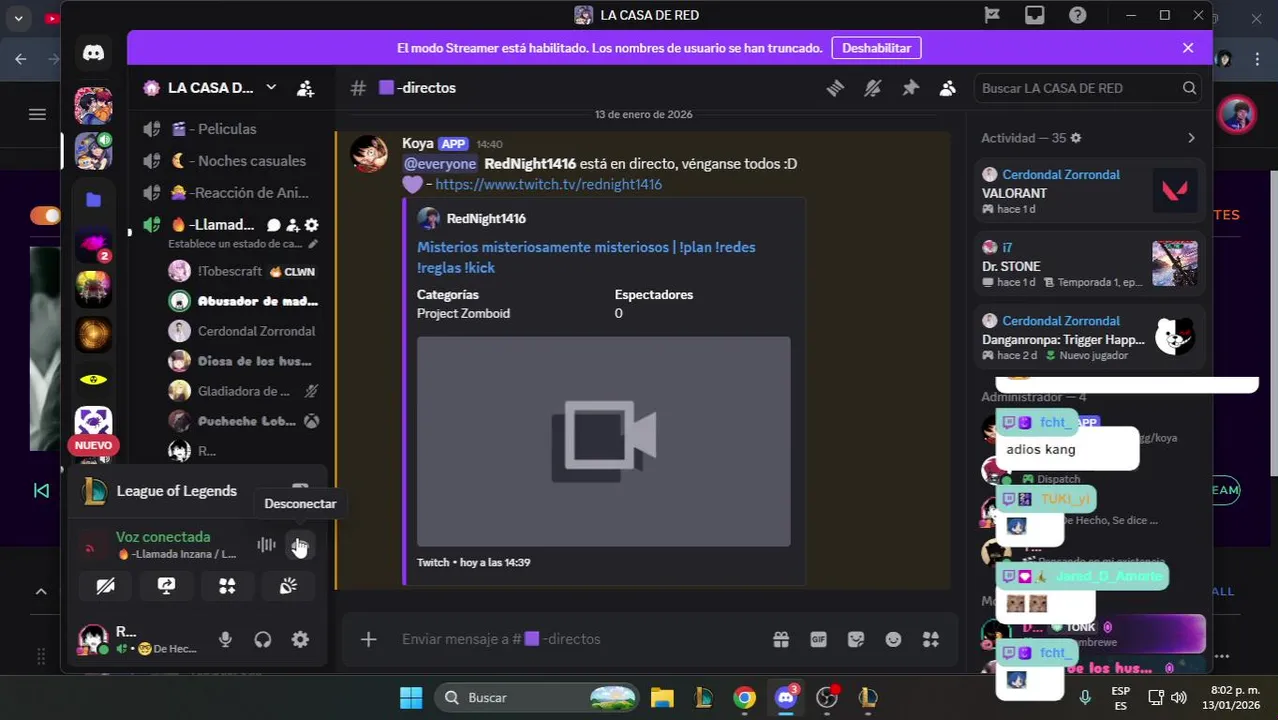This screenshot has height=720, width=1278.
Task: Open user settings gear in user panel
Action: (x=300, y=640)
